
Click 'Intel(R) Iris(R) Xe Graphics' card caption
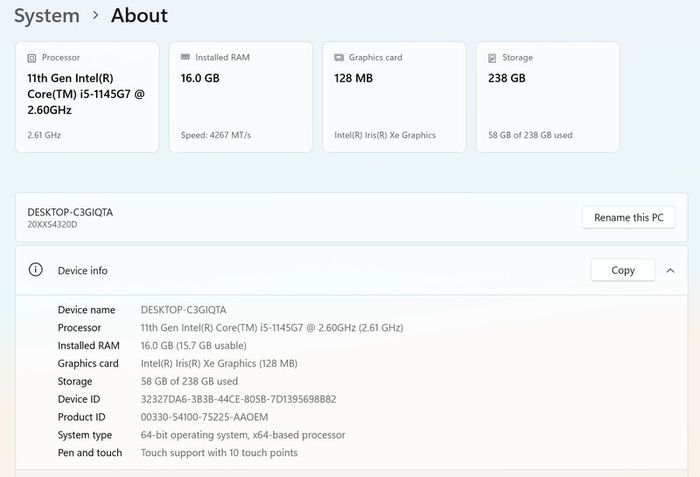385,135
